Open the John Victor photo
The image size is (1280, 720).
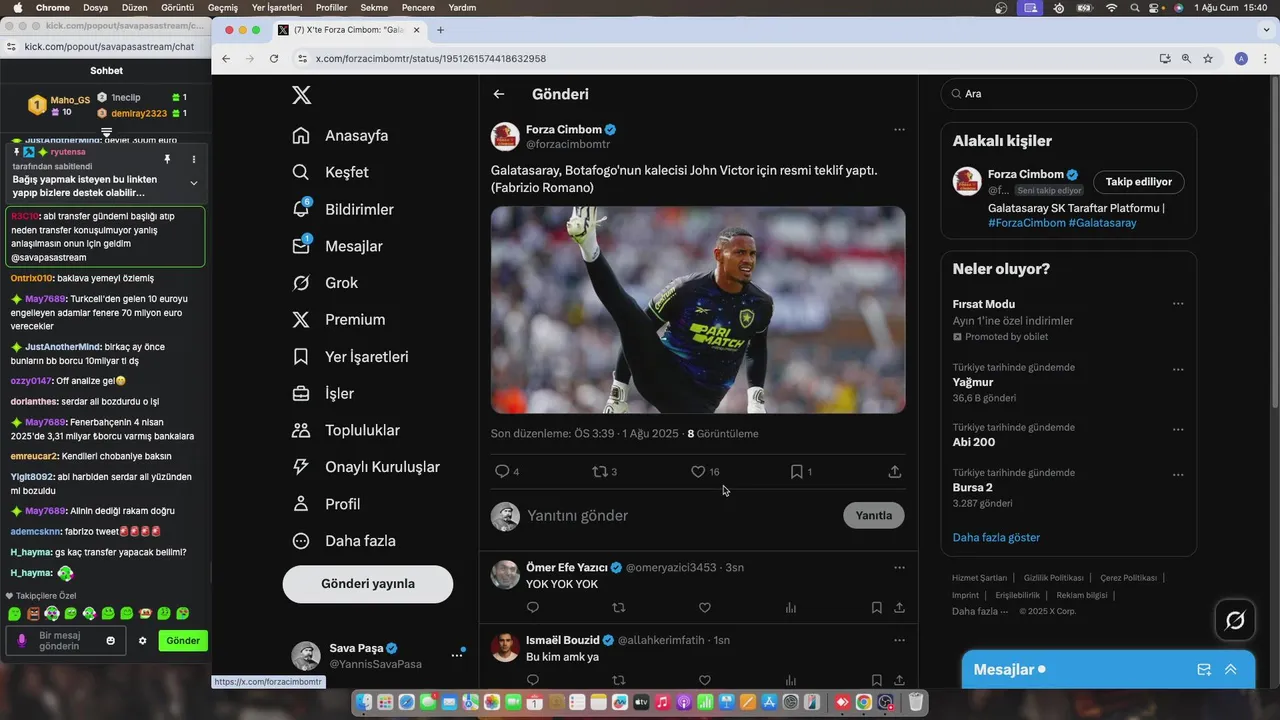[x=698, y=310]
